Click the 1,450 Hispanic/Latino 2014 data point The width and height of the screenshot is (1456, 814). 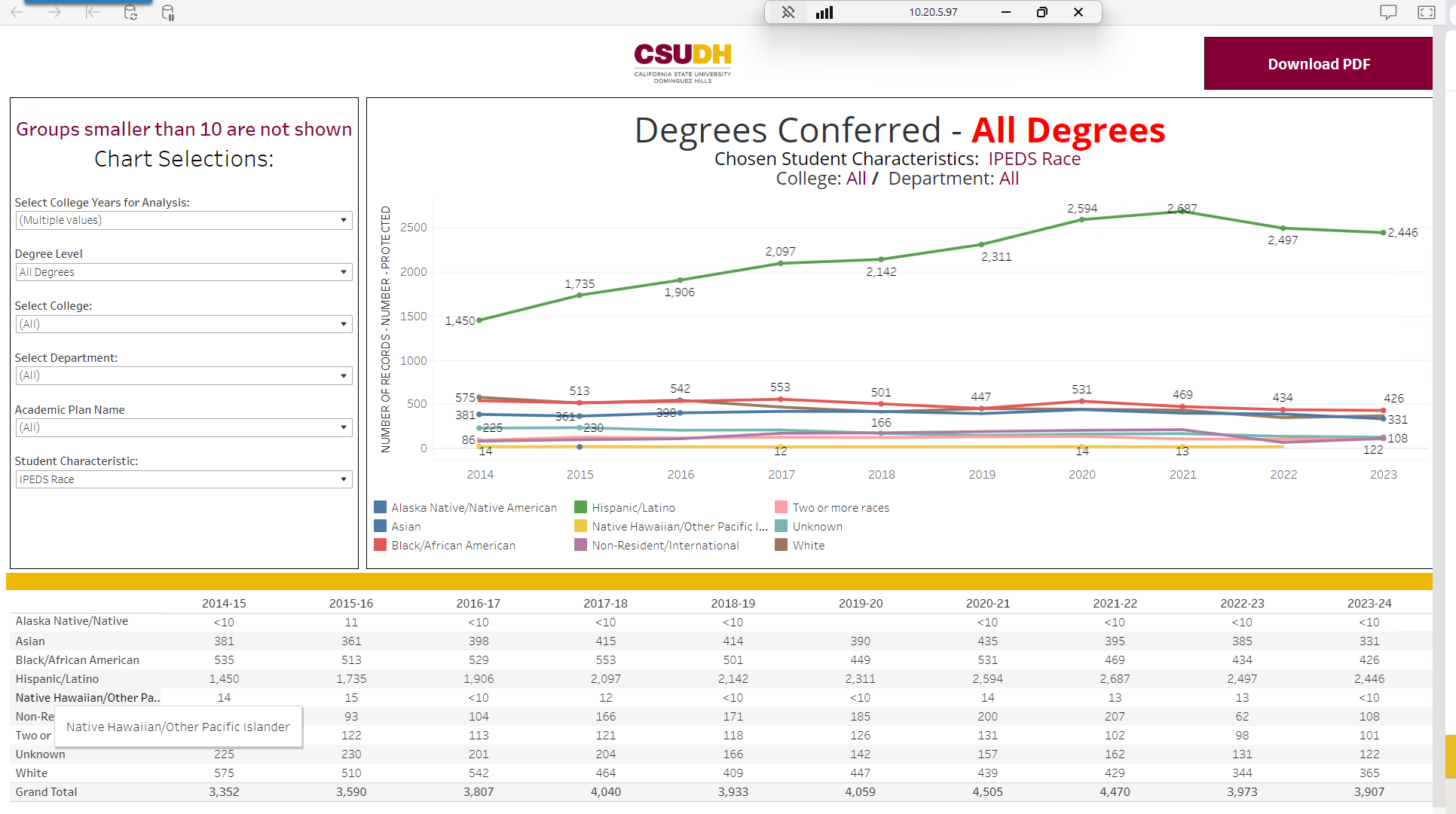coord(479,320)
